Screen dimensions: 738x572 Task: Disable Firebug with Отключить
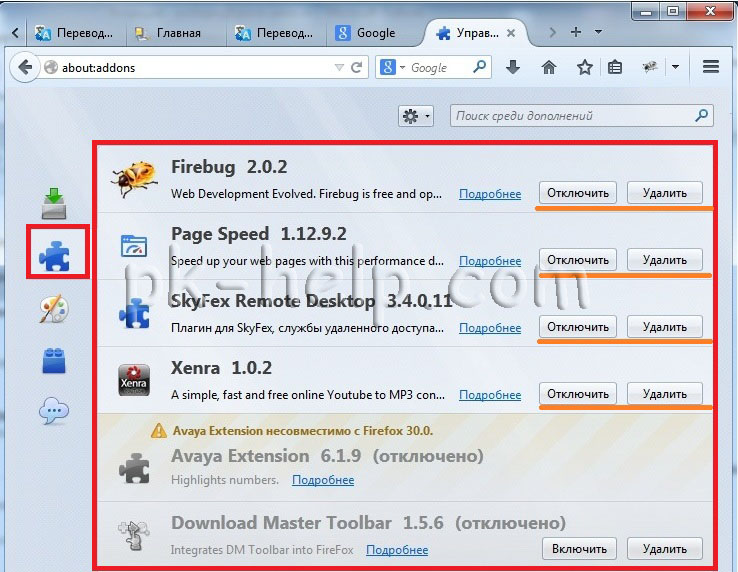(x=578, y=193)
